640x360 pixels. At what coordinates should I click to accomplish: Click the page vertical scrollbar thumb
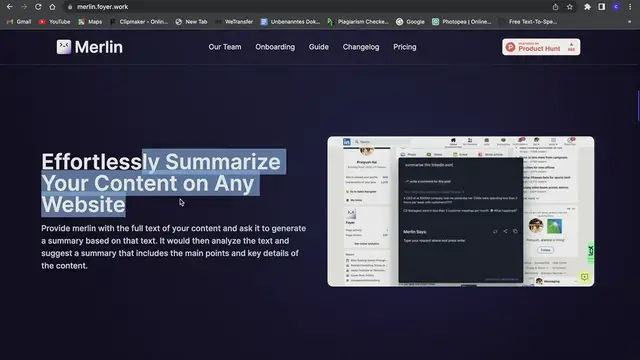638,106
